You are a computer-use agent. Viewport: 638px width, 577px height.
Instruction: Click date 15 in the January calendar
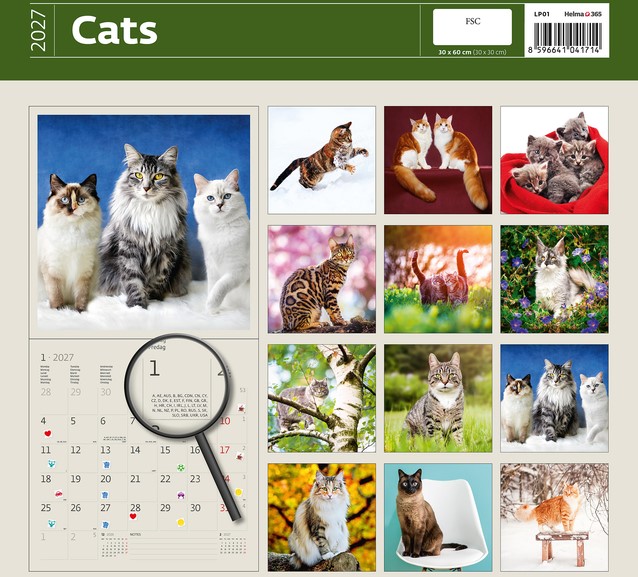click(x=165, y=450)
